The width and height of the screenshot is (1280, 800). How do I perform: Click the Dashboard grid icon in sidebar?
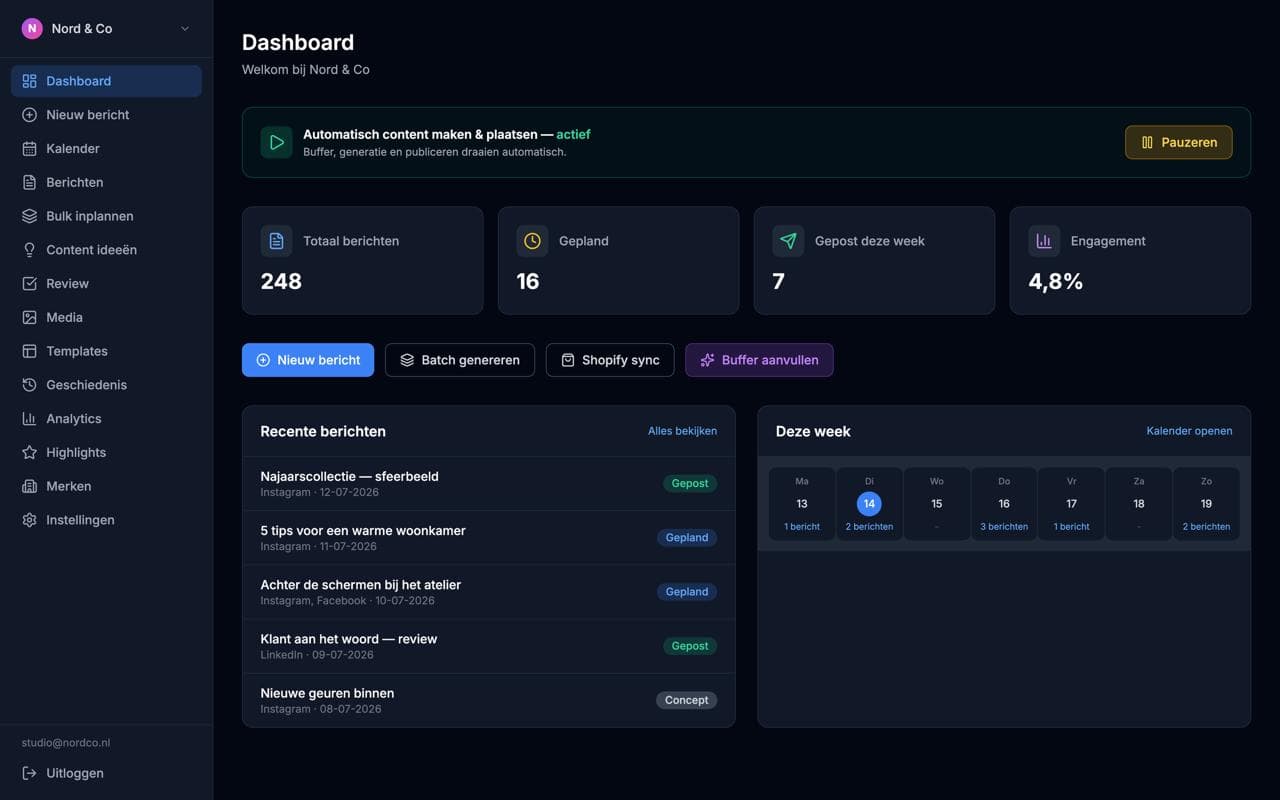[x=29, y=81]
